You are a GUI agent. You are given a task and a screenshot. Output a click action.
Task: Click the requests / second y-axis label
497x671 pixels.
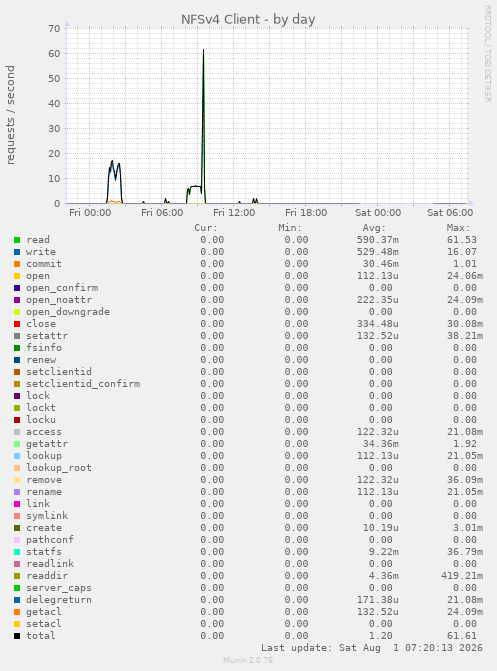point(10,115)
